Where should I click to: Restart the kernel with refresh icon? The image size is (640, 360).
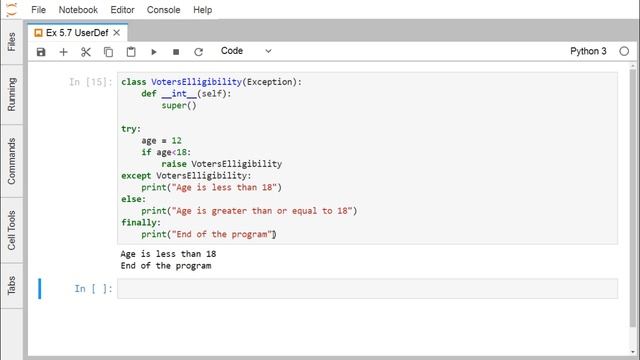(198, 52)
